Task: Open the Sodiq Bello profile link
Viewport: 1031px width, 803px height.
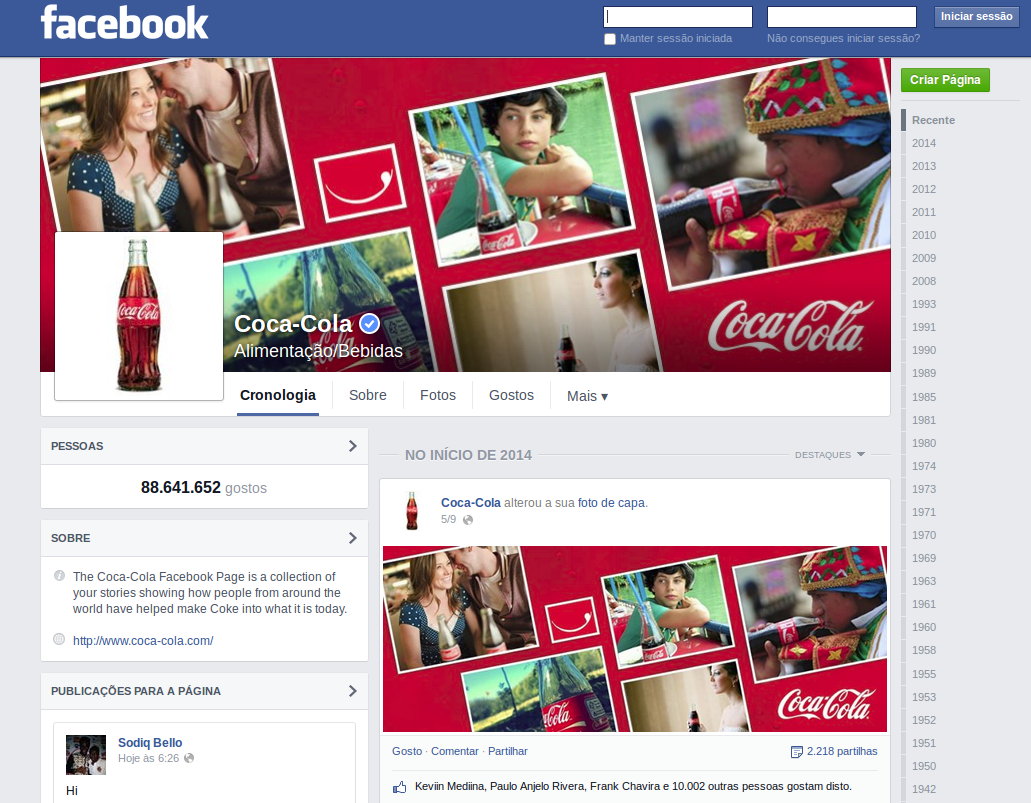Action: coord(150,742)
